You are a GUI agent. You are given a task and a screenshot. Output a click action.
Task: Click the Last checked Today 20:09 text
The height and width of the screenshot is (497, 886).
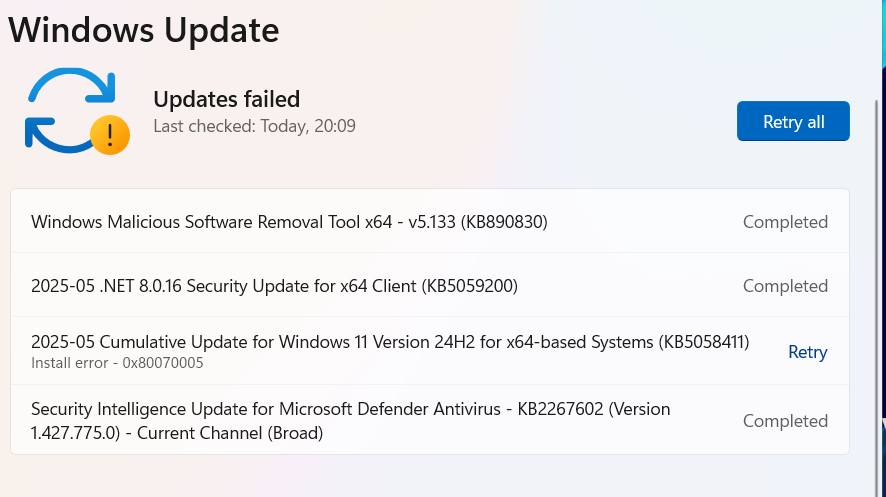click(254, 126)
